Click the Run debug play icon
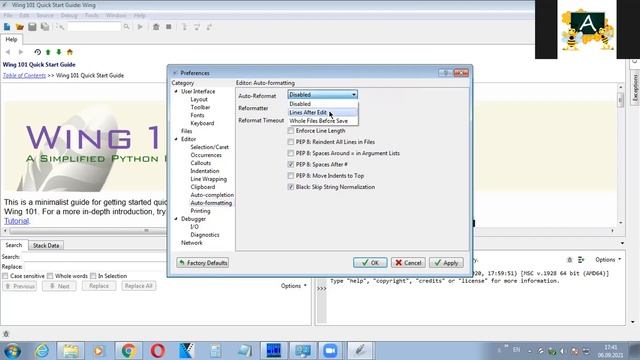This screenshot has width=640, height=360. 140,27
